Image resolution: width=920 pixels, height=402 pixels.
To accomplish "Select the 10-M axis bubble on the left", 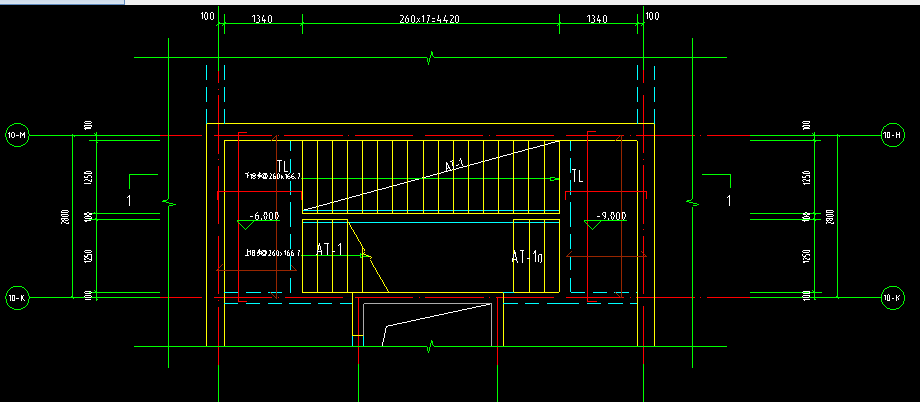I will pos(17,136).
